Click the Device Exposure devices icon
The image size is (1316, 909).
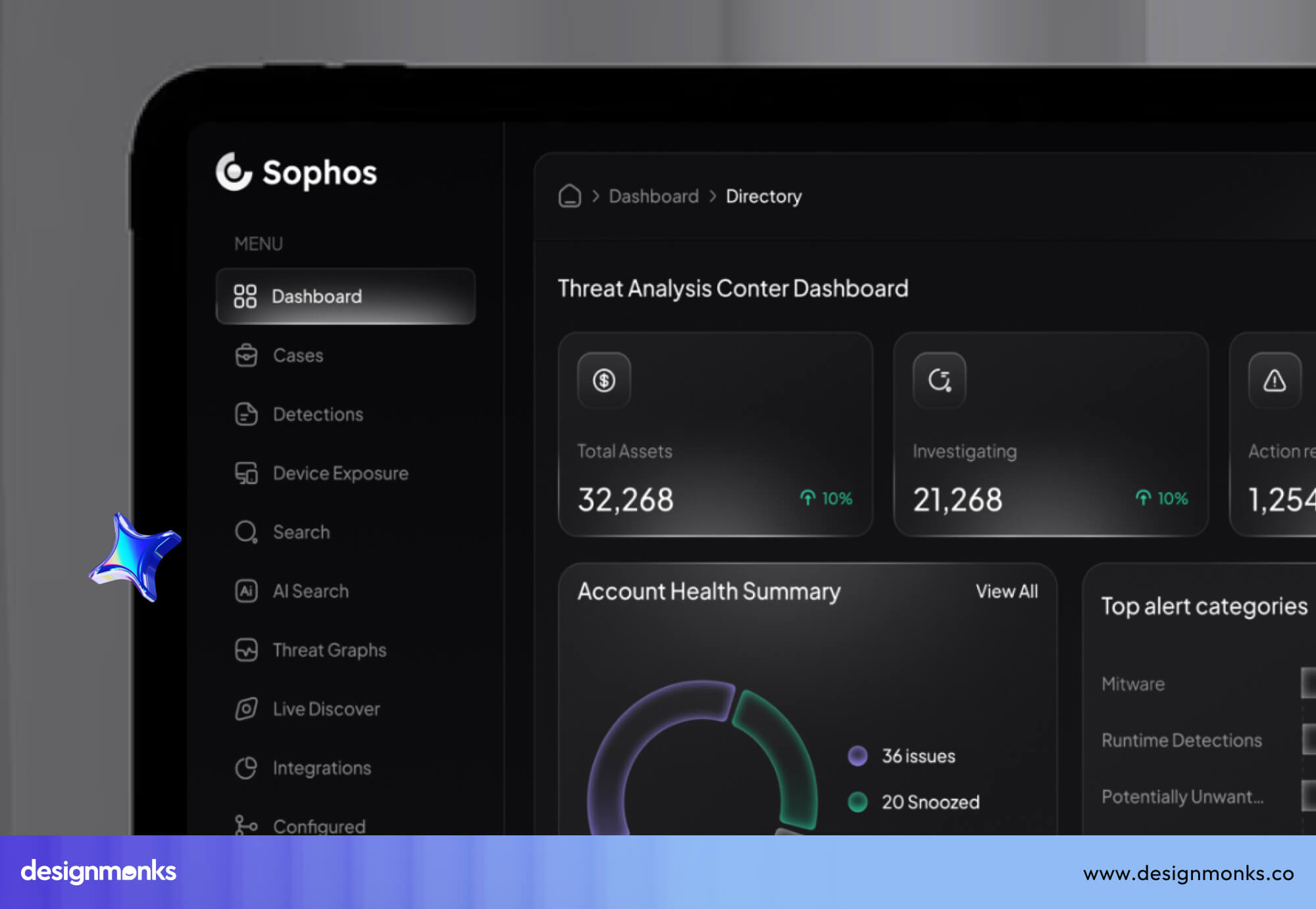(x=245, y=473)
